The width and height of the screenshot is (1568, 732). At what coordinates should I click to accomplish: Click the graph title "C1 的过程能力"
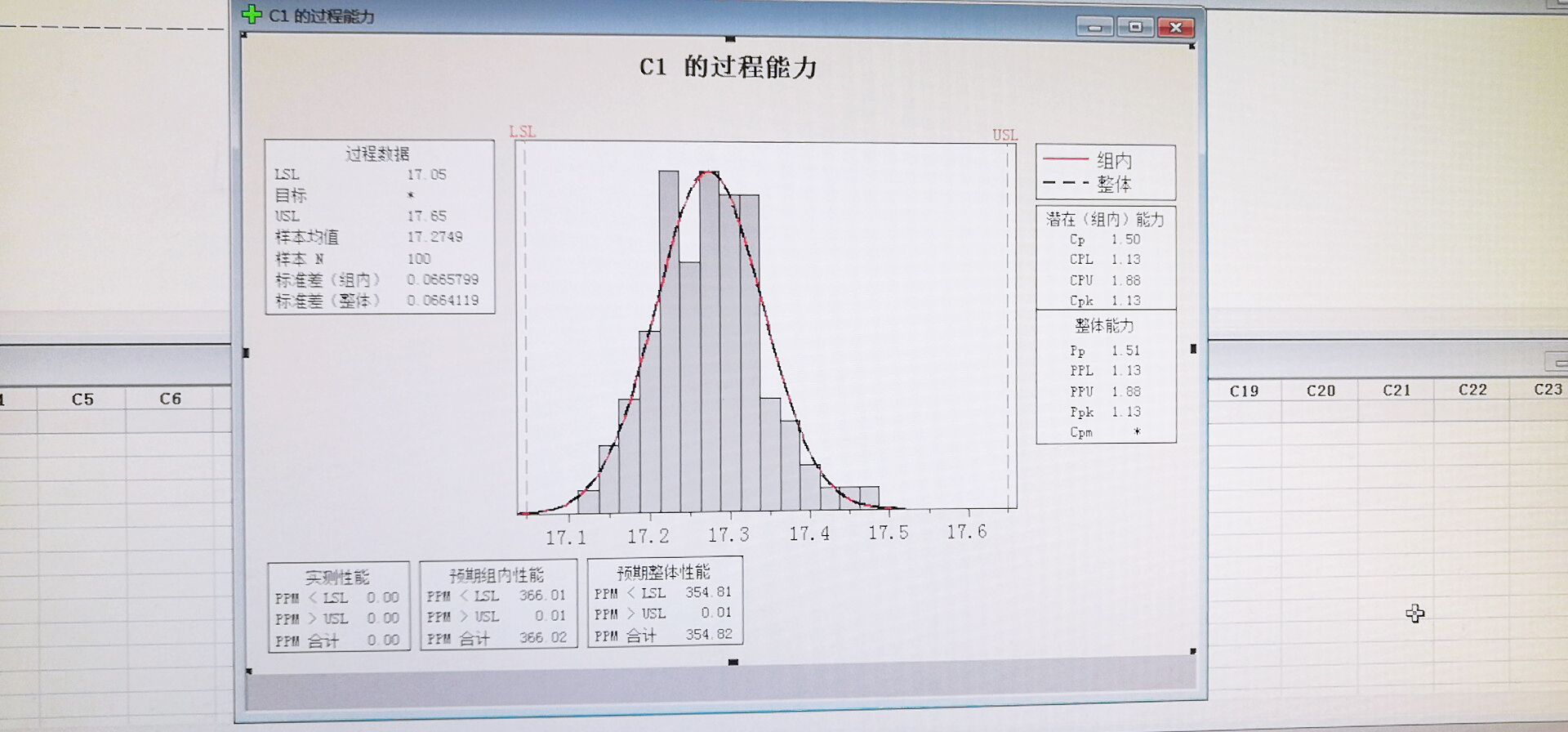(728, 67)
